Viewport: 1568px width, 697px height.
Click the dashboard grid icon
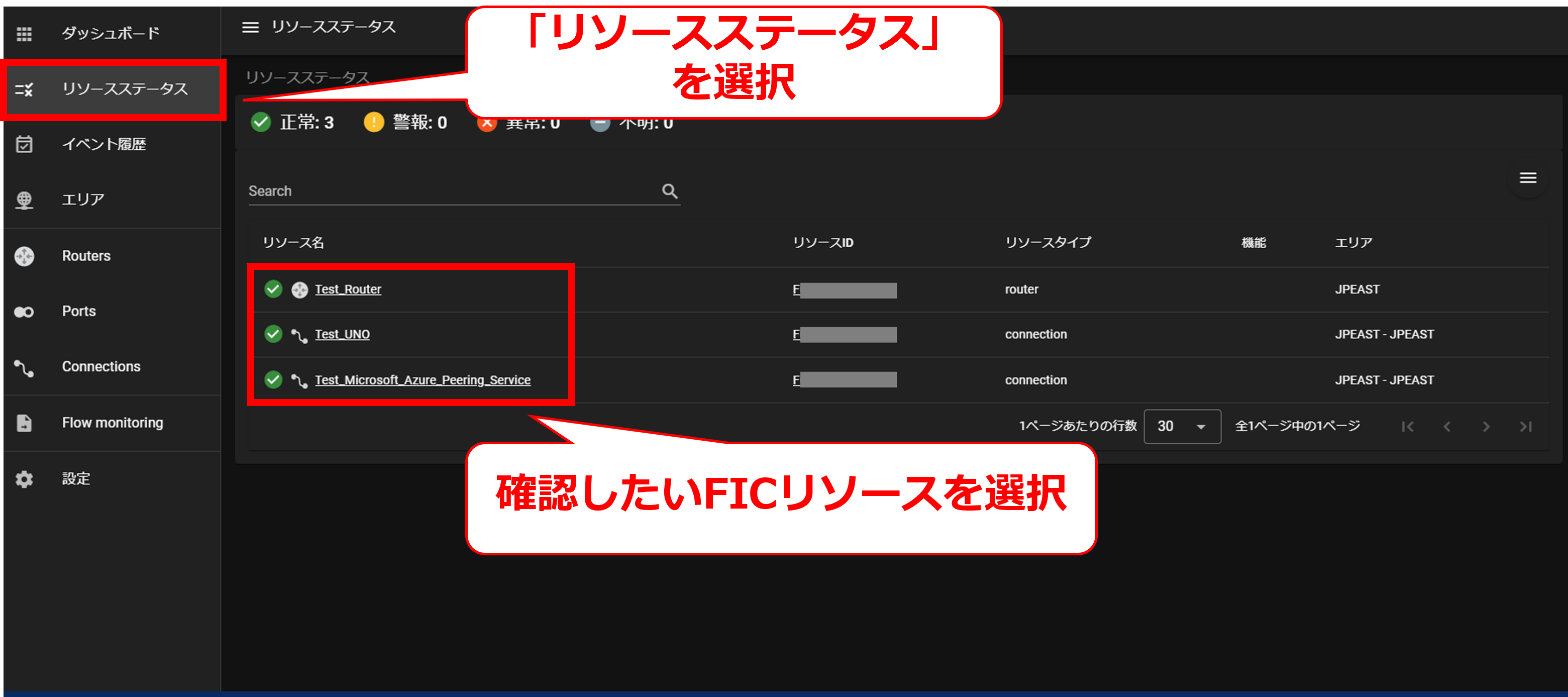[x=24, y=34]
